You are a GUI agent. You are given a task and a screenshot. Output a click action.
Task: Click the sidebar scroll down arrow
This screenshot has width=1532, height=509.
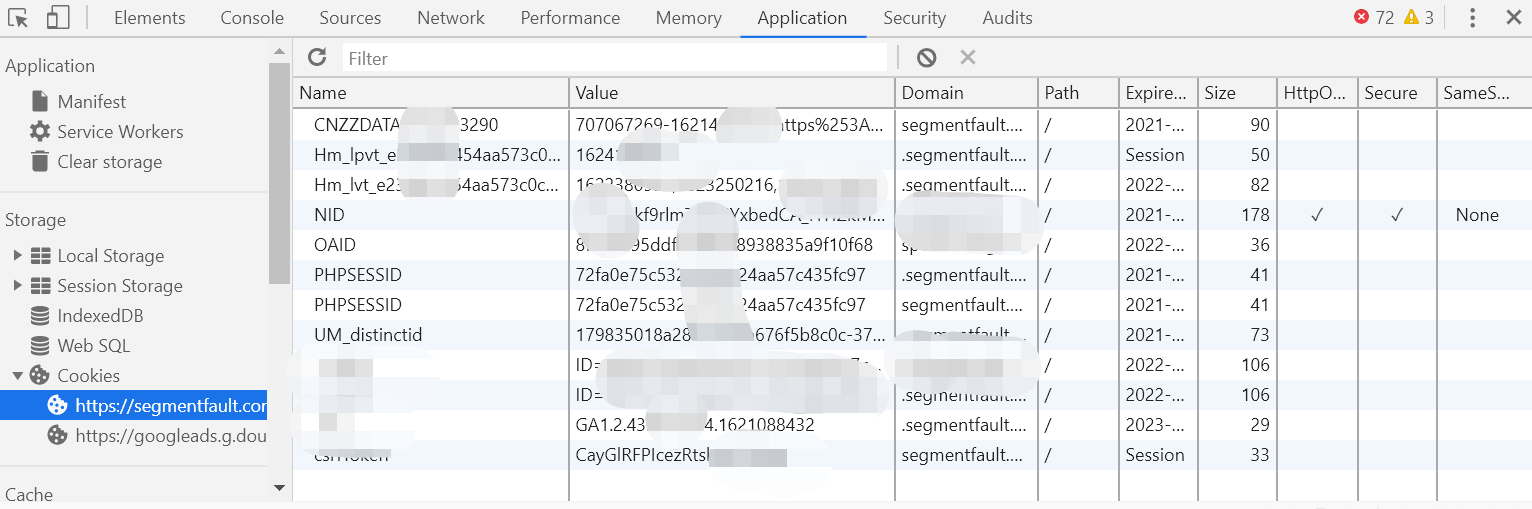(x=279, y=487)
